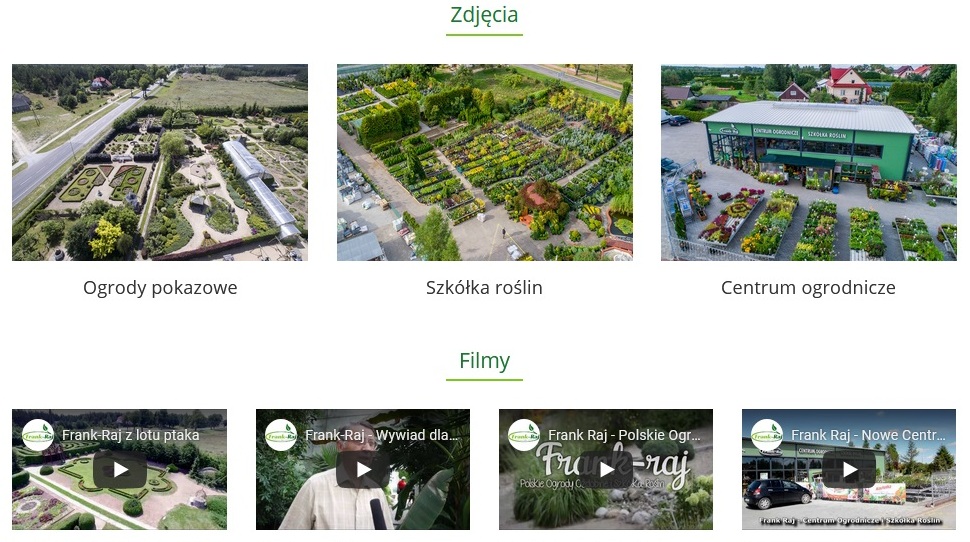Play the Frank-Raj z lotu ptaka video
The image size is (970, 542).
(120, 470)
